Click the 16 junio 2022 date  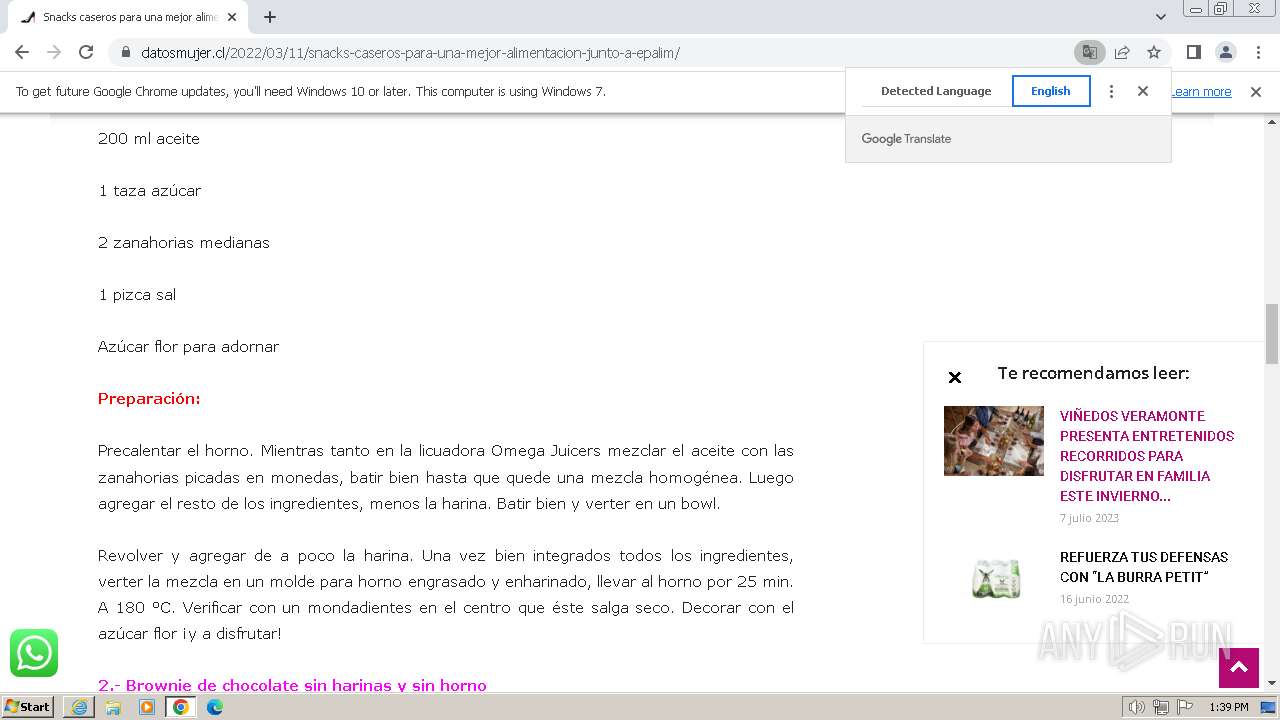[1095, 599]
